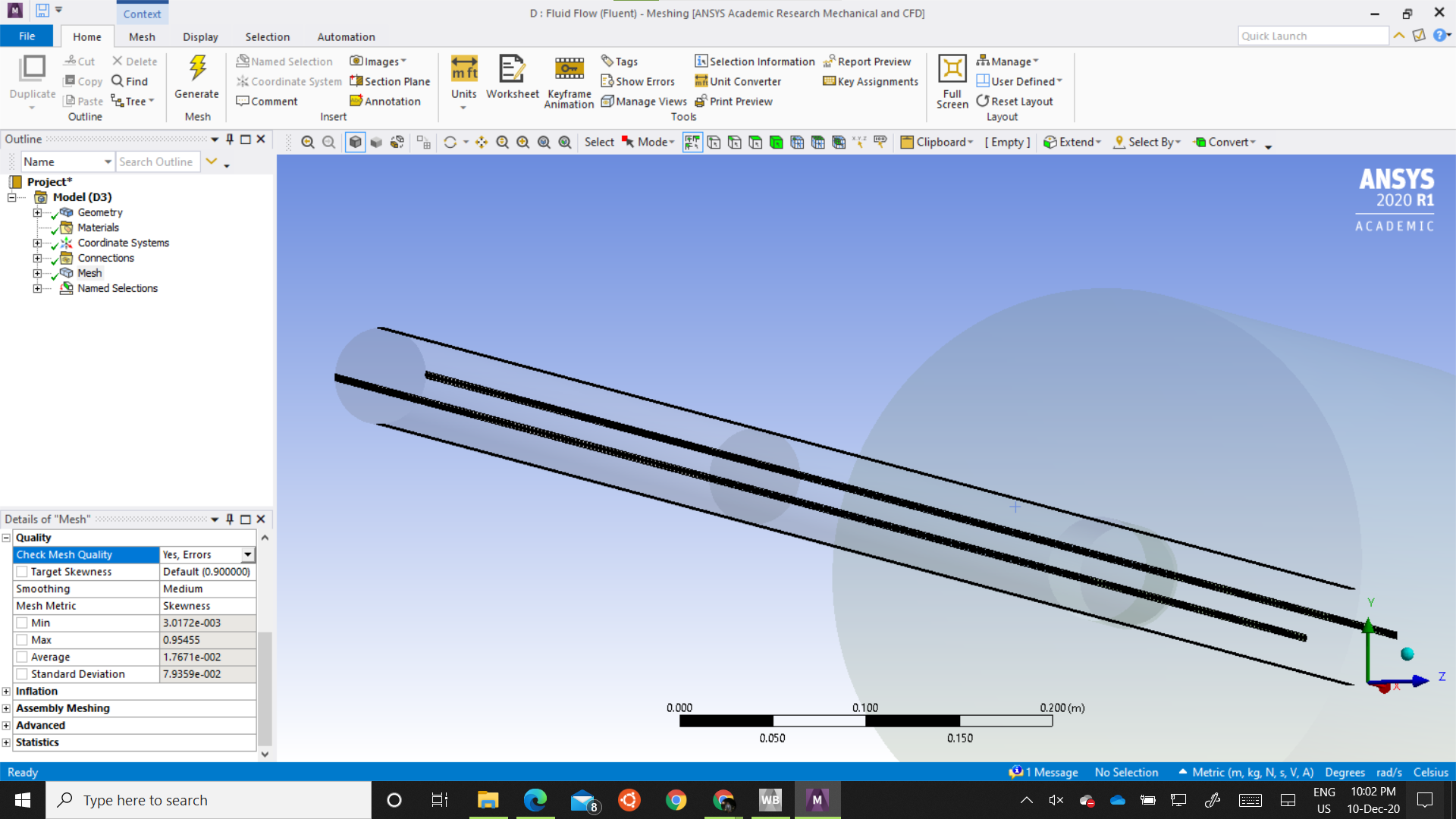Toggle shaded exterior and edges view cube icon

(355, 142)
